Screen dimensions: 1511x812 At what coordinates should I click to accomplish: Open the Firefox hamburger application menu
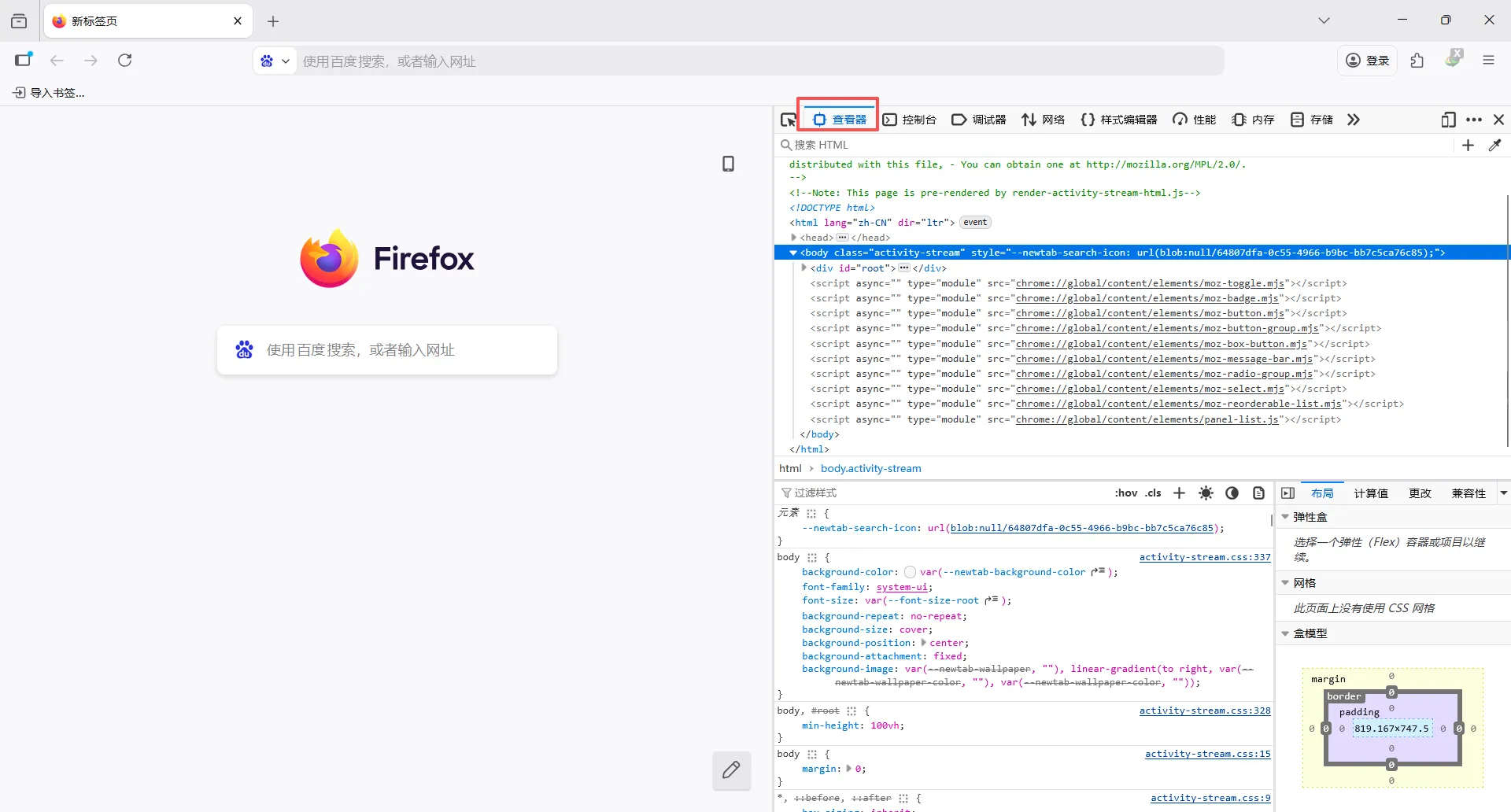1488,61
